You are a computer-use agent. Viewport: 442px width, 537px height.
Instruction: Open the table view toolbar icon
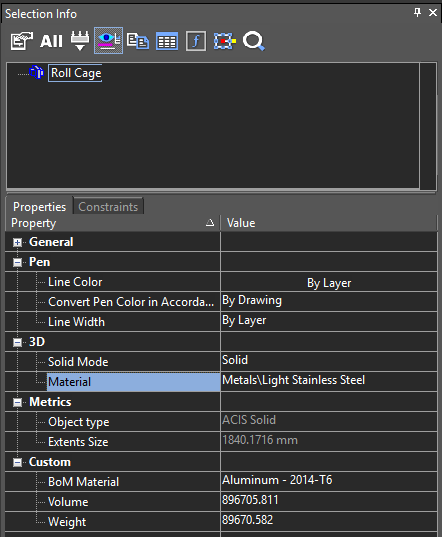167,41
